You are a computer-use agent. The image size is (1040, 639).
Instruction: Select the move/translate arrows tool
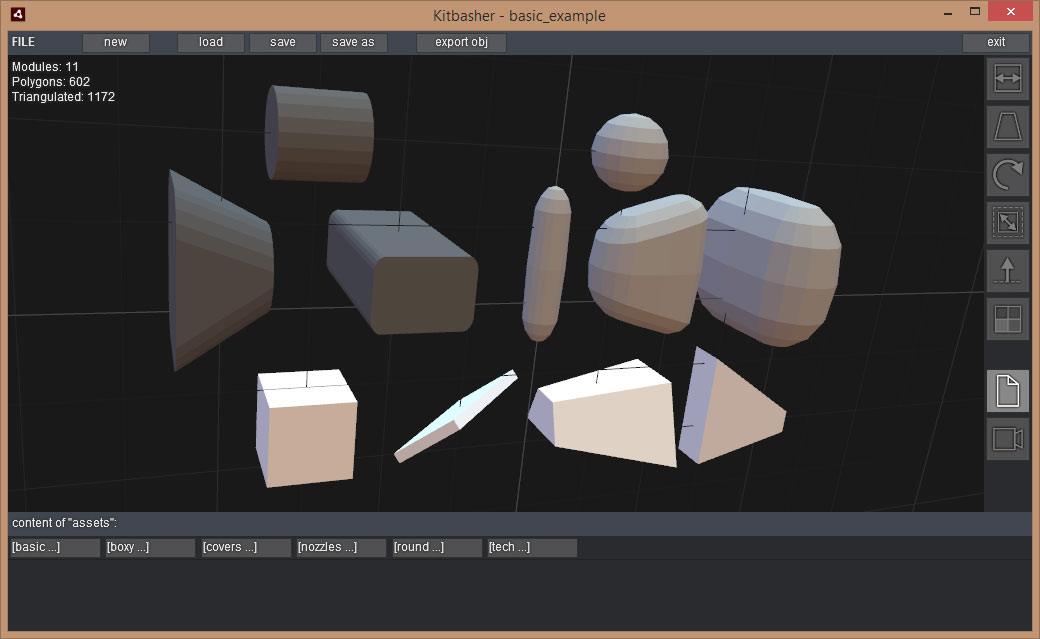[x=1007, y=79]
